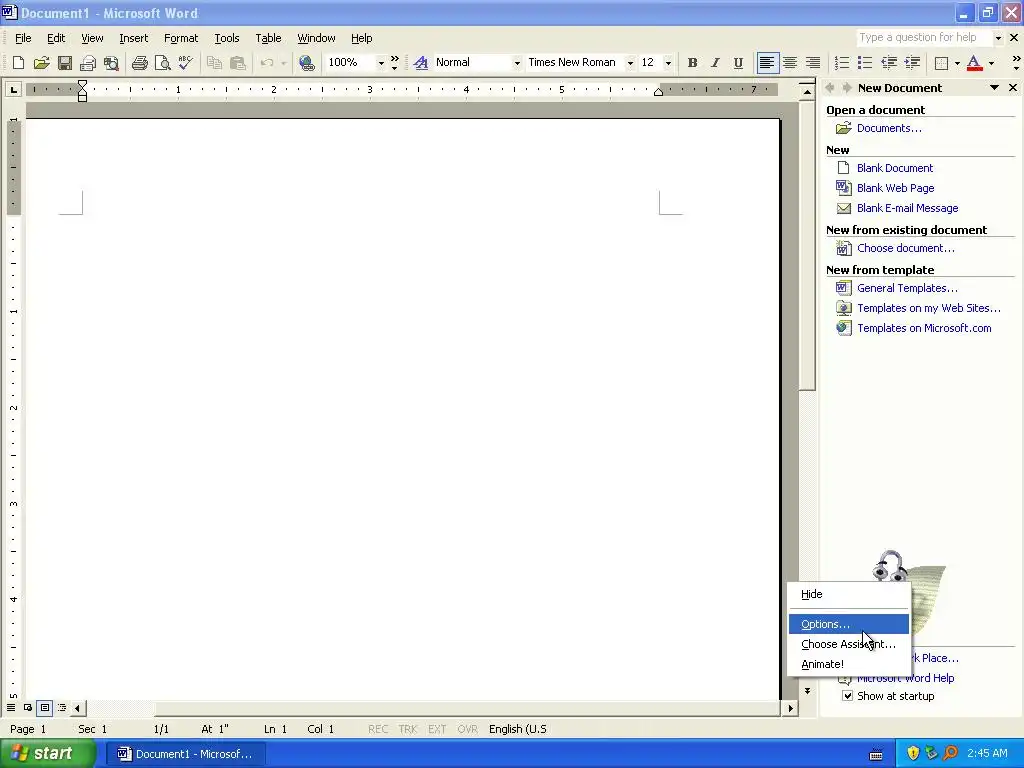Switch to Print Layout View button

(x=44, y=707)
